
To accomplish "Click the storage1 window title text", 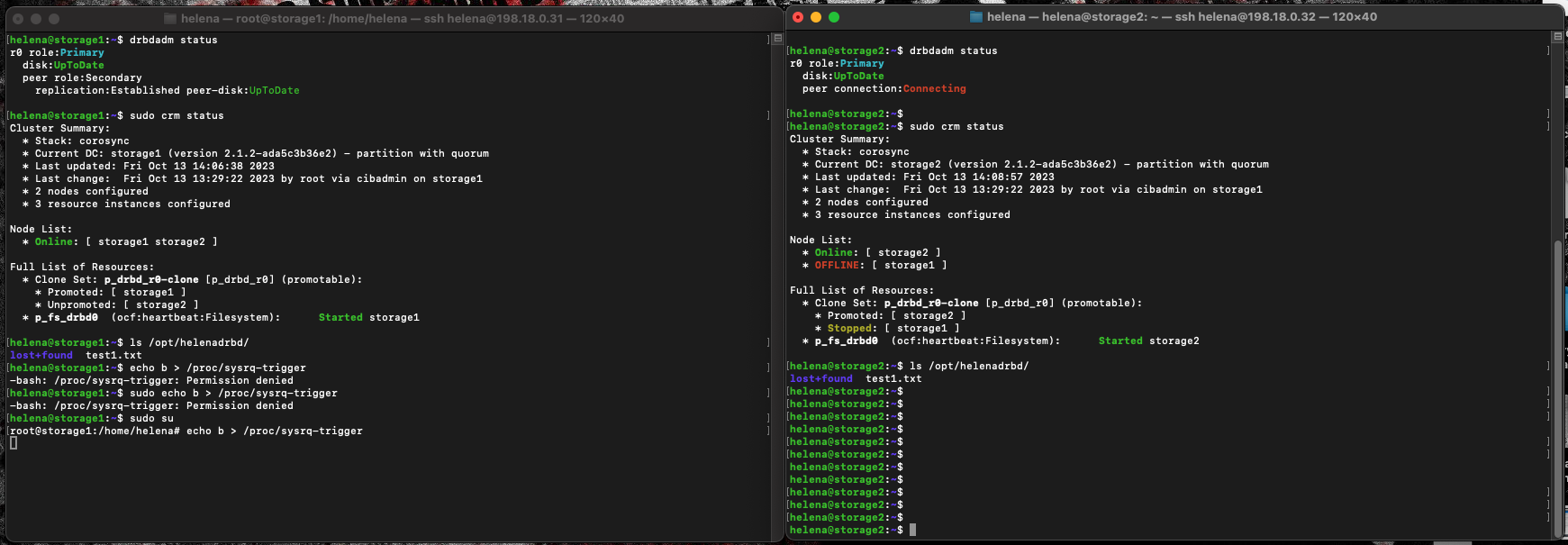I will 402,19.
